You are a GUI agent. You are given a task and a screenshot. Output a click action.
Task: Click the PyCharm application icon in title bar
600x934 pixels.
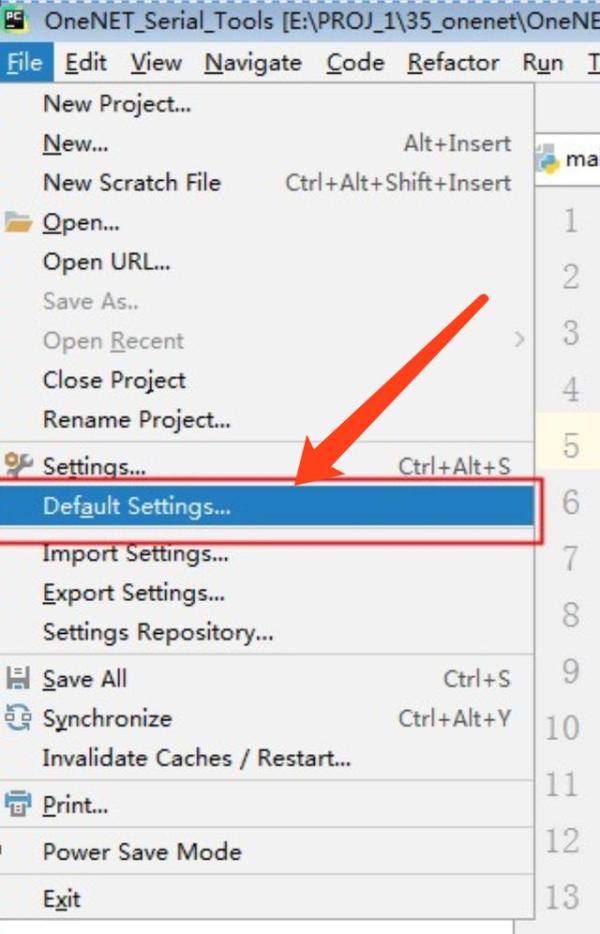pyautogui.click(x=14, y=19)
